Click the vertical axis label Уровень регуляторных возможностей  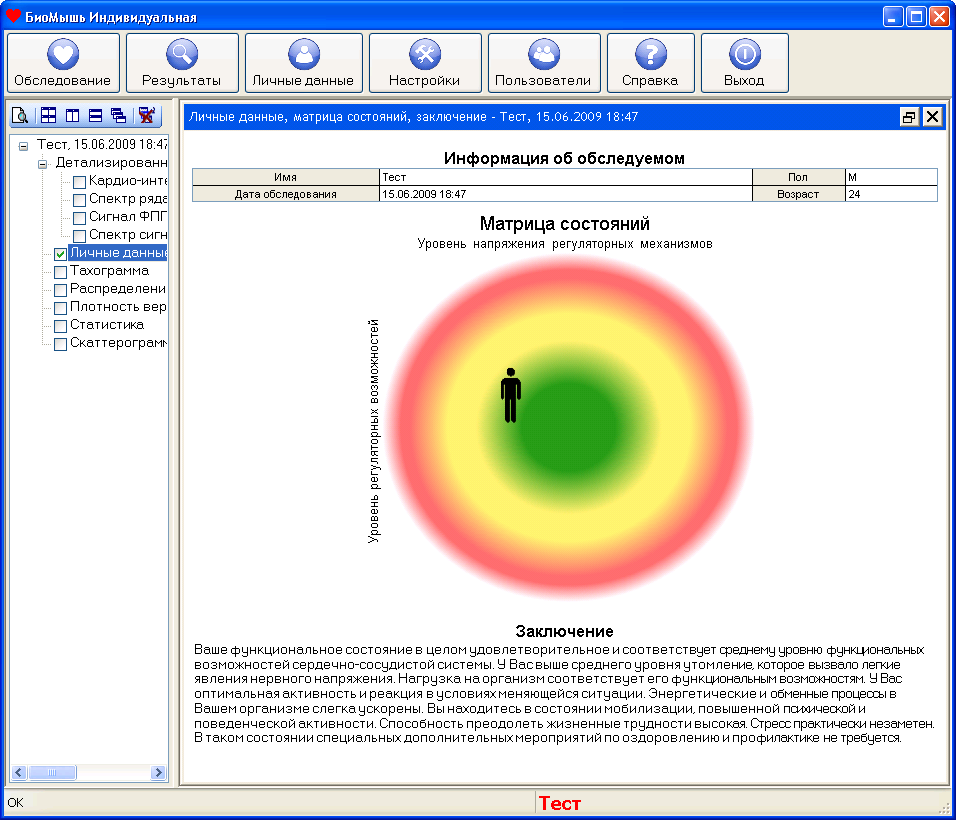tap(373, 431)
